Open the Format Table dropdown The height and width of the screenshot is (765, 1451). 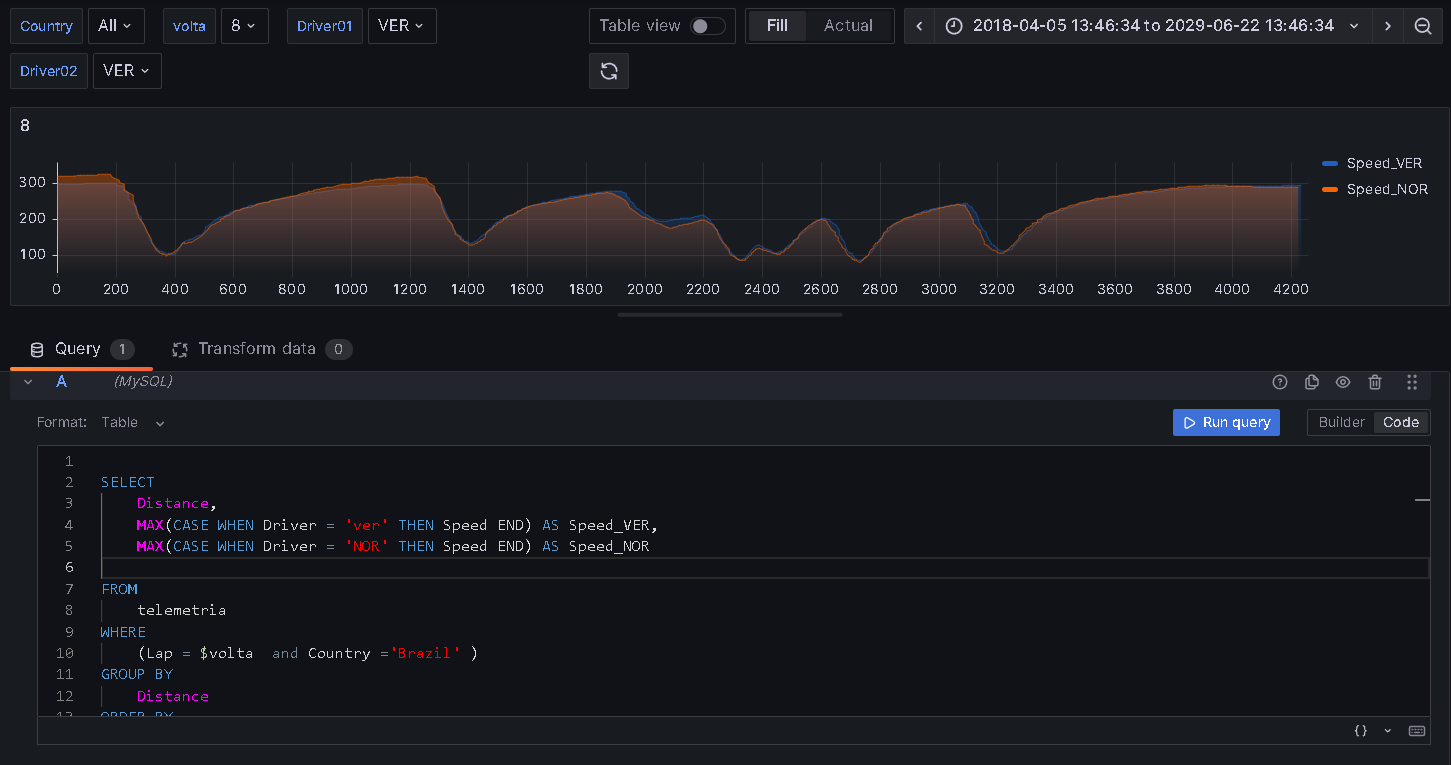point(131,422)
